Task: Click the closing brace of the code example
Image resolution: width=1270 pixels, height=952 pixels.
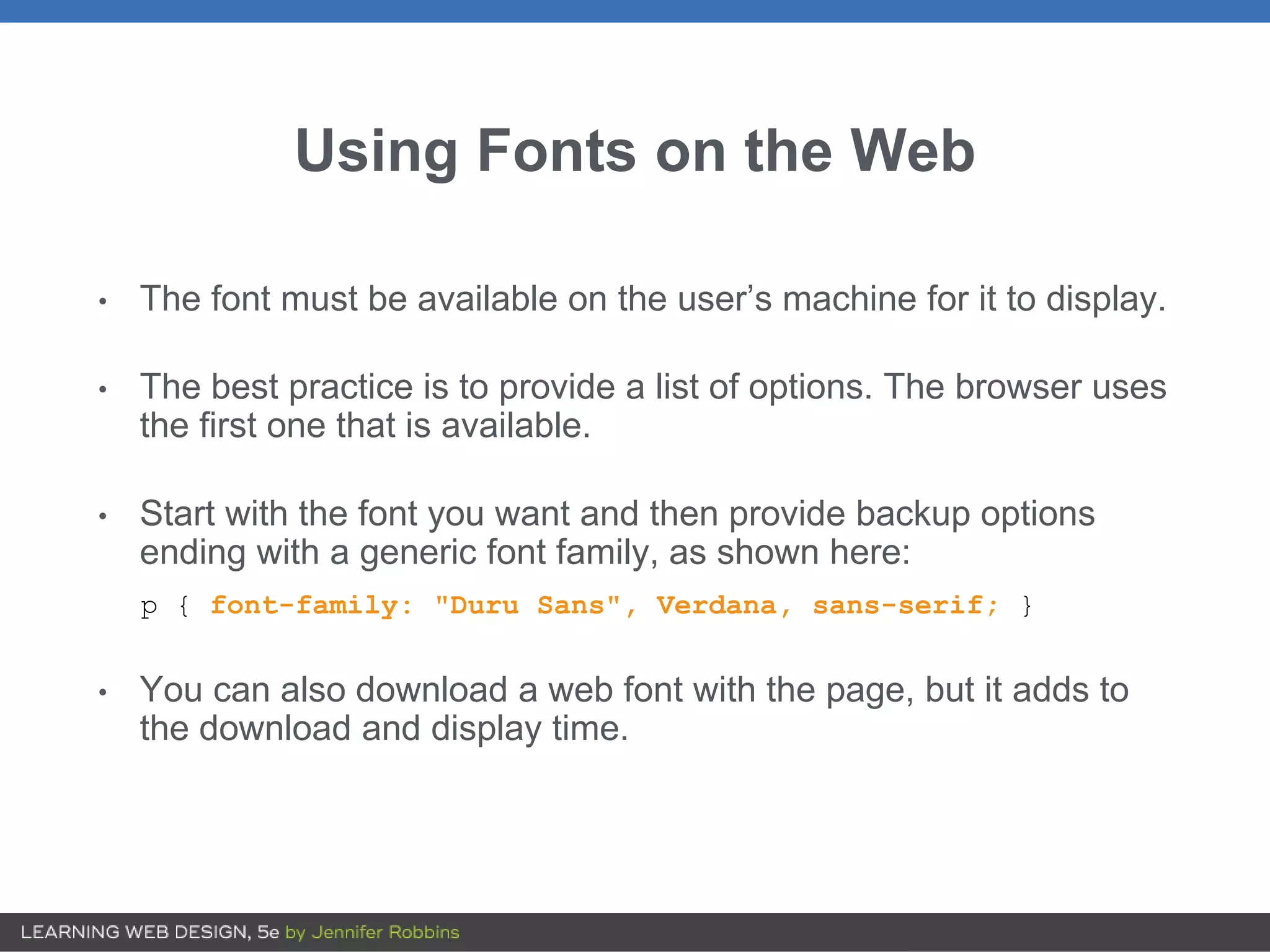Action: pos(1027,606)
